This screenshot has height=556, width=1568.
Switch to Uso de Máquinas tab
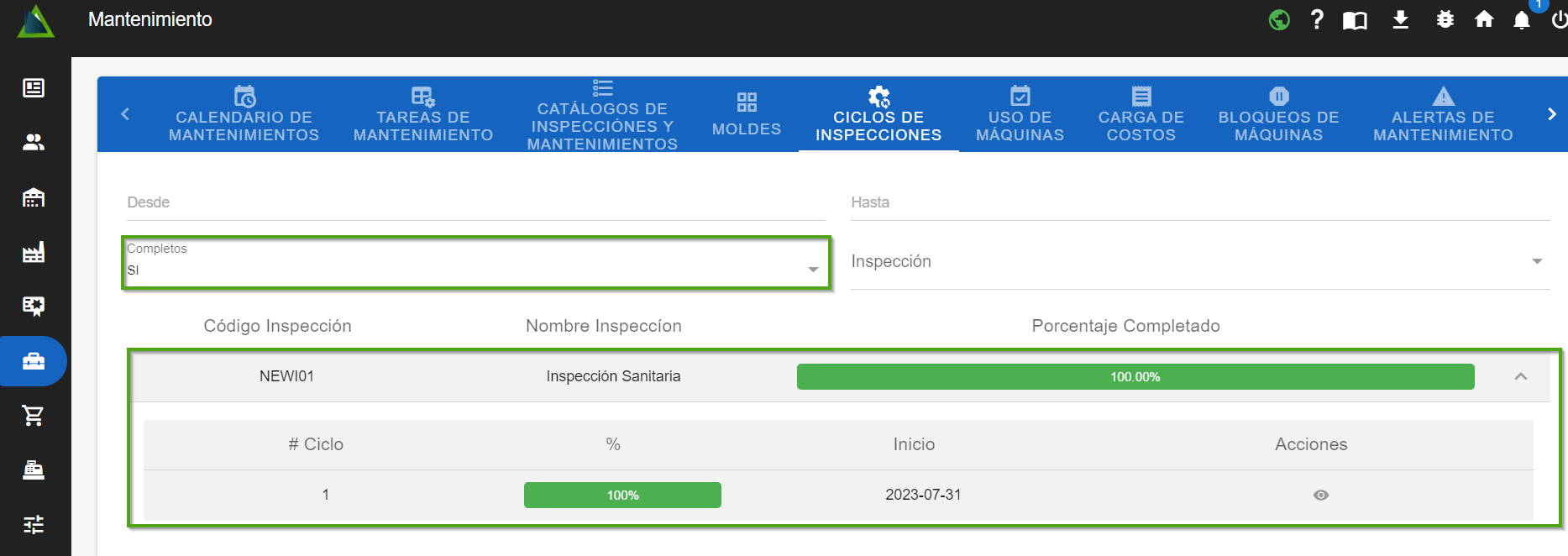click(1020, 115)
